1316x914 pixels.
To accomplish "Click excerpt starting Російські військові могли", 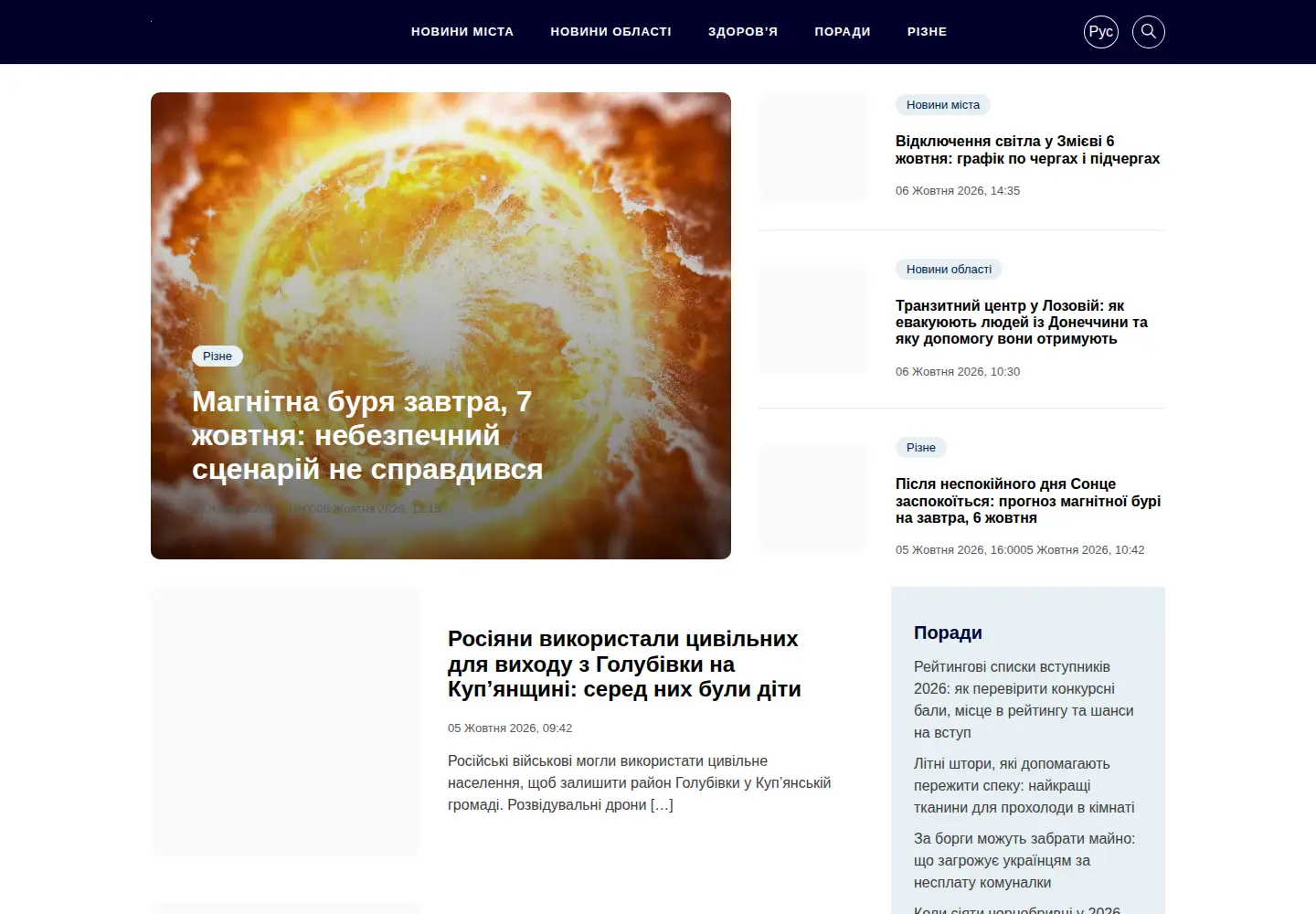I will click(x=640, y=783).
